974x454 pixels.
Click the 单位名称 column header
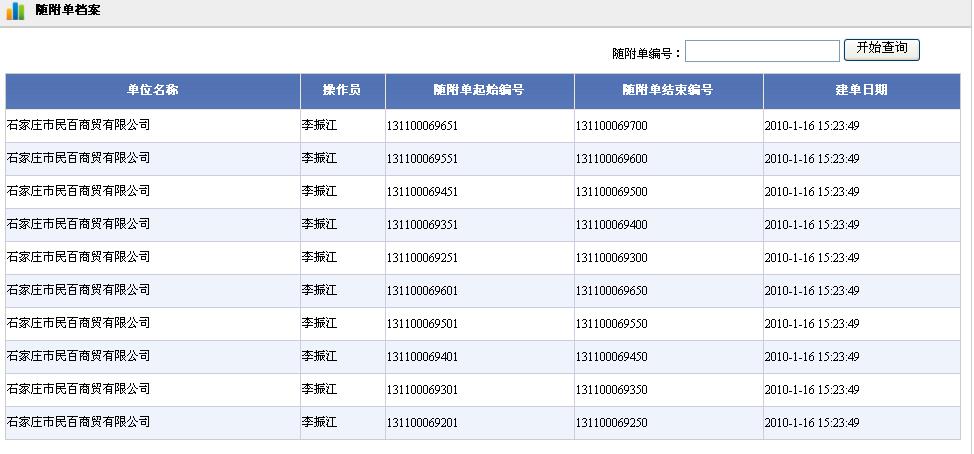[x=152, y=90]
